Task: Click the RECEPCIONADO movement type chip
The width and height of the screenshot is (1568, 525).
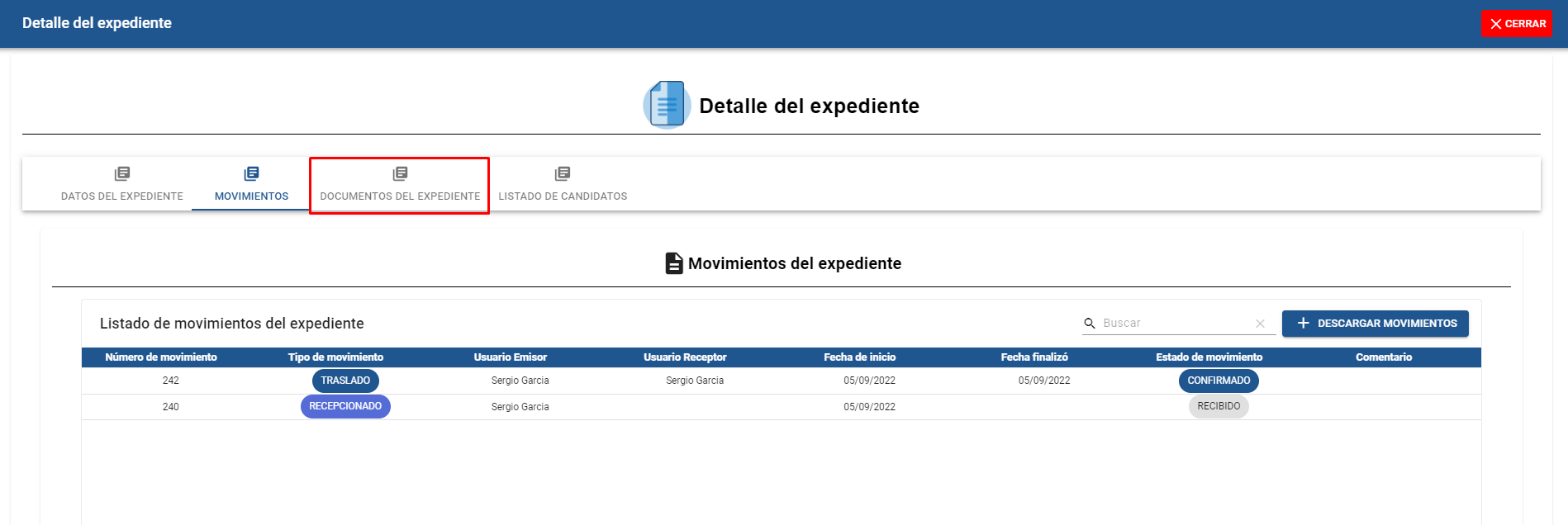Action: [345, 406]
